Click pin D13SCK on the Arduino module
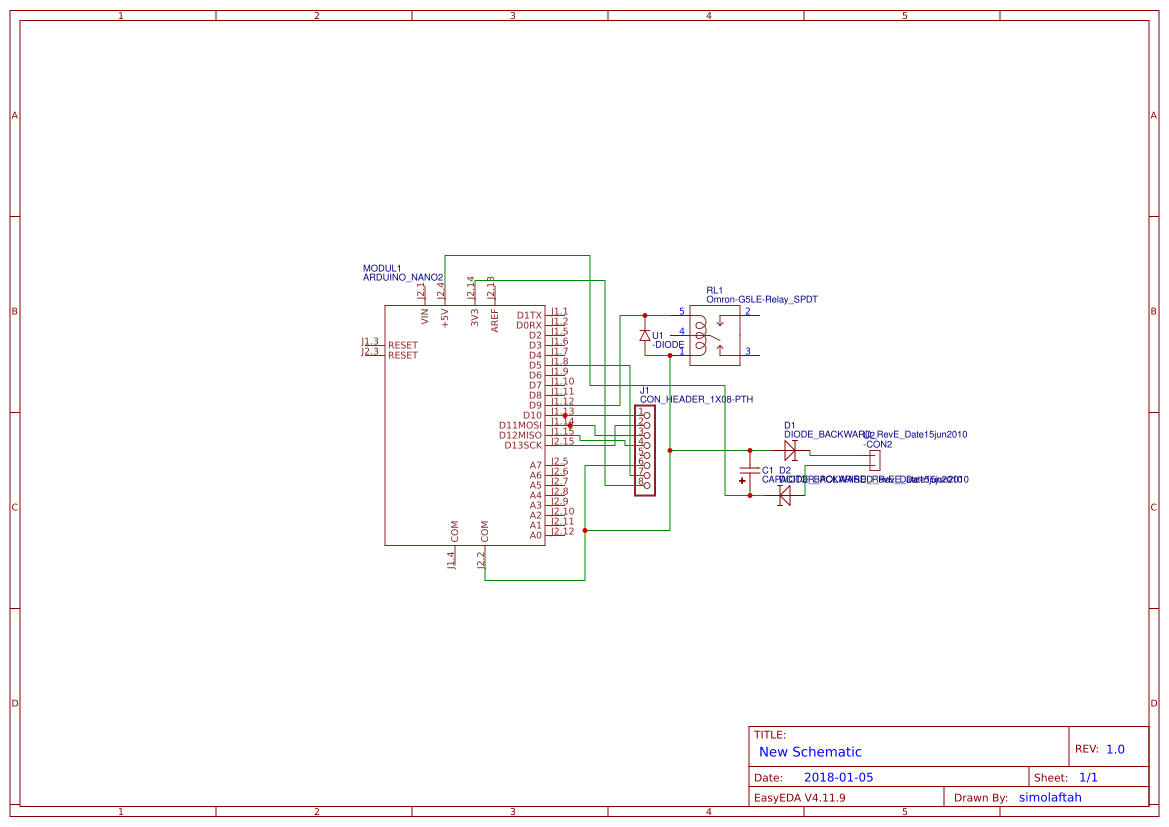 click(523, 444)
